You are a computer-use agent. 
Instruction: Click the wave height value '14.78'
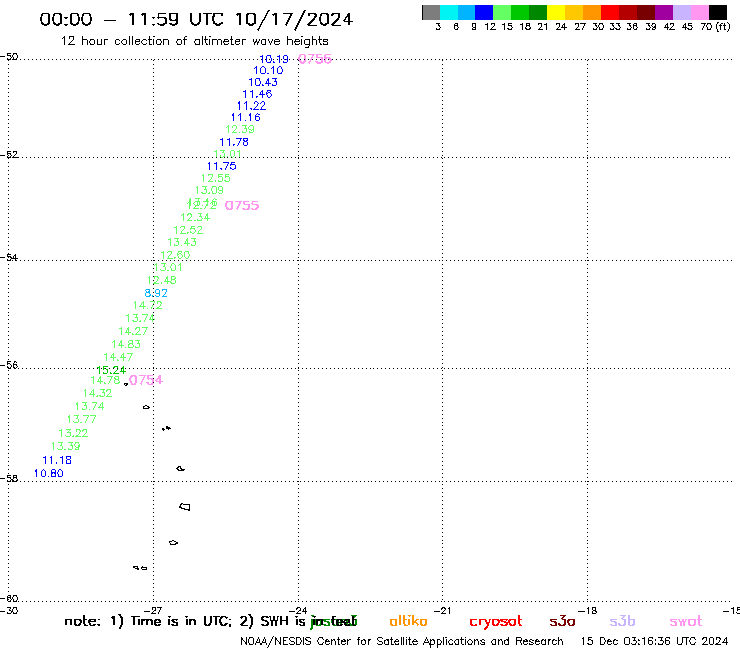click(105, 380)
